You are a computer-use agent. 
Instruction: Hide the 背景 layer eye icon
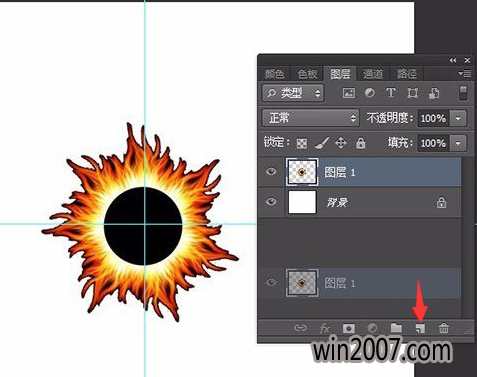pyautogui.click(x=271, y=202)
